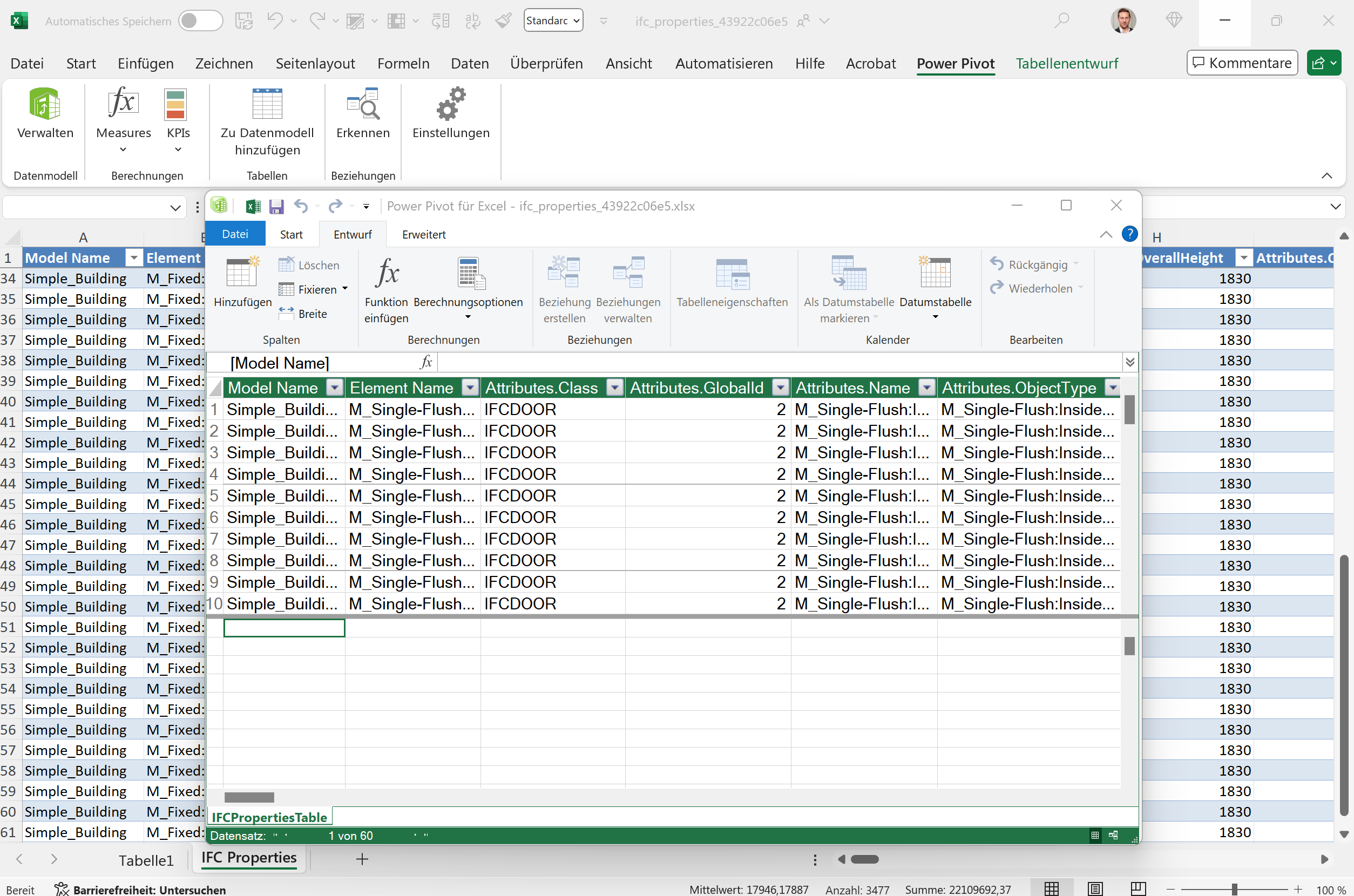Collapse the Excel ribbon
1354x896 pixels.
coord(1326,175)
